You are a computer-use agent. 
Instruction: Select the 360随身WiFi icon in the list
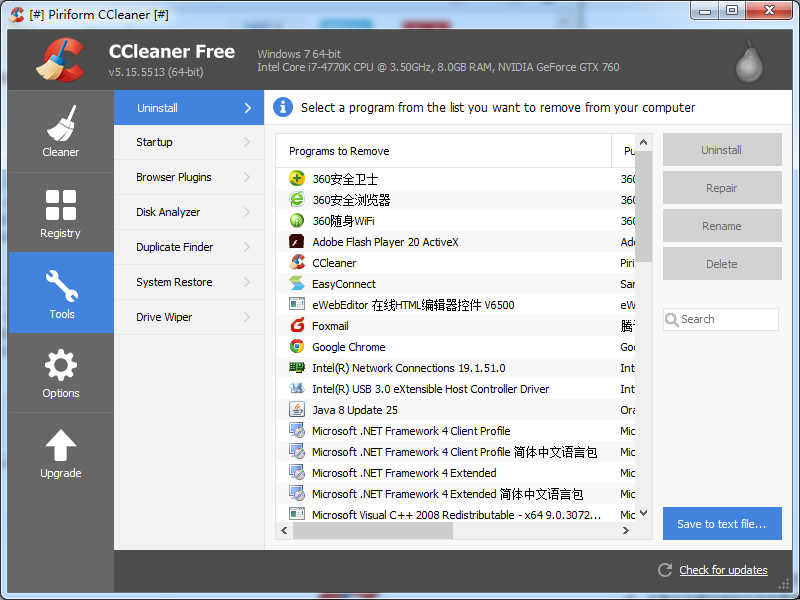tap(296, 221)
